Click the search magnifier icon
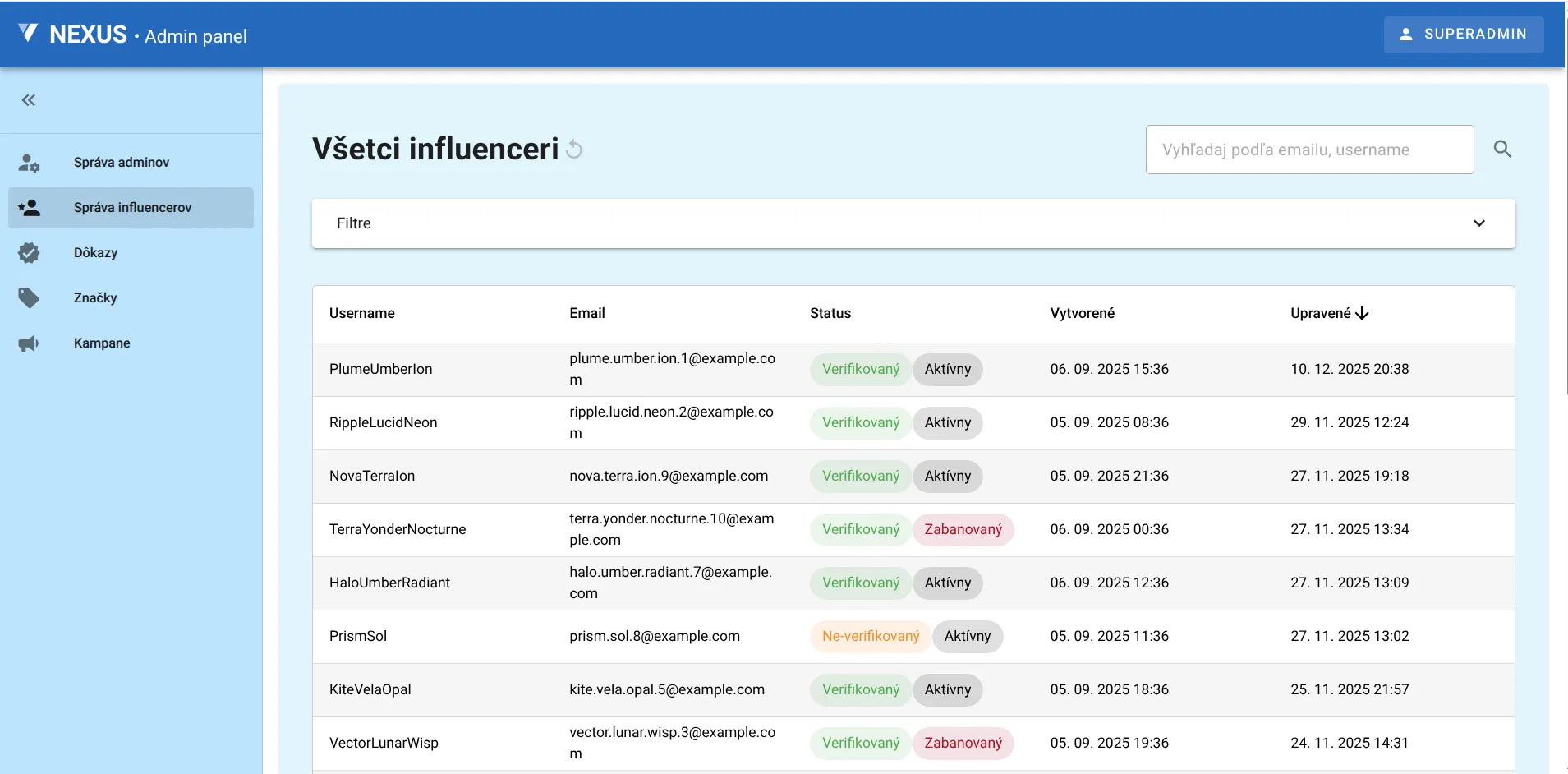 1503,149
